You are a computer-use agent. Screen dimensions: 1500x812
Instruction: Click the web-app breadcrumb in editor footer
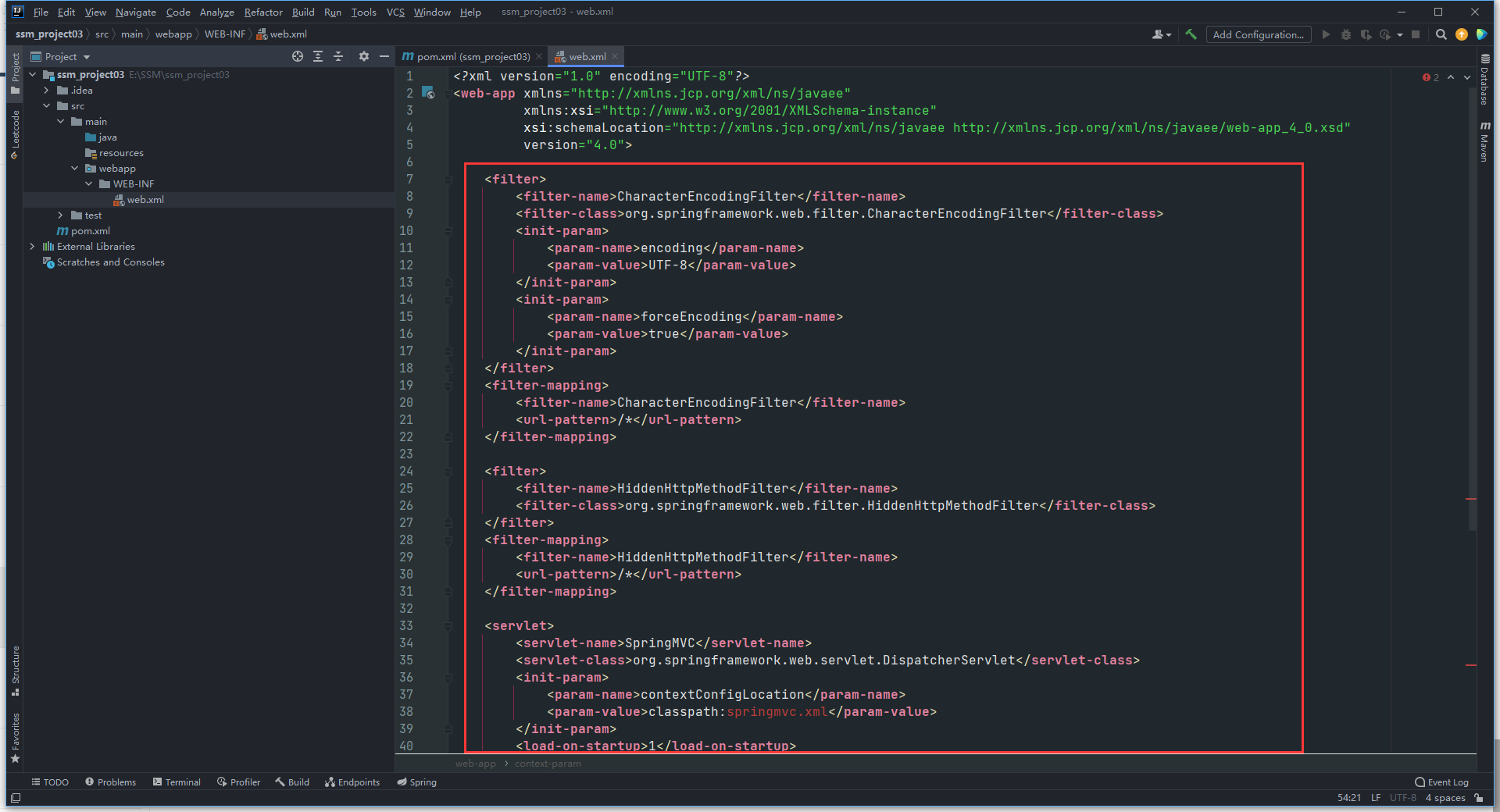pyautogui.click(x=476, y=764)
